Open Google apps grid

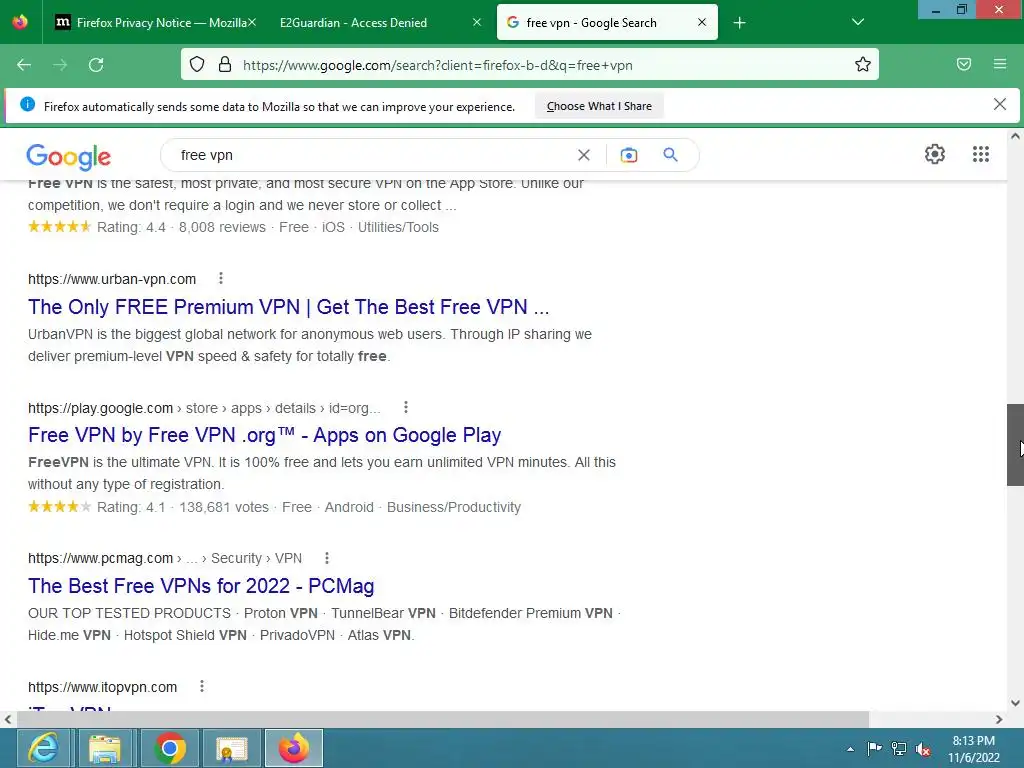click(980, 154)
